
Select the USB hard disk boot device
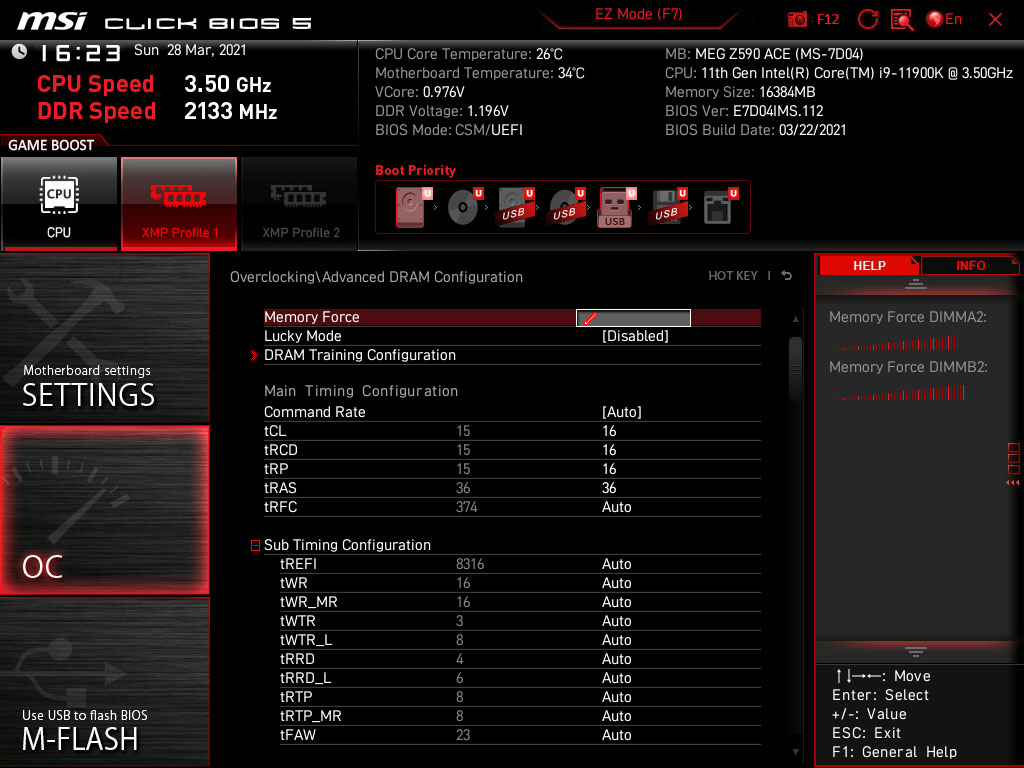click(515, 207)
